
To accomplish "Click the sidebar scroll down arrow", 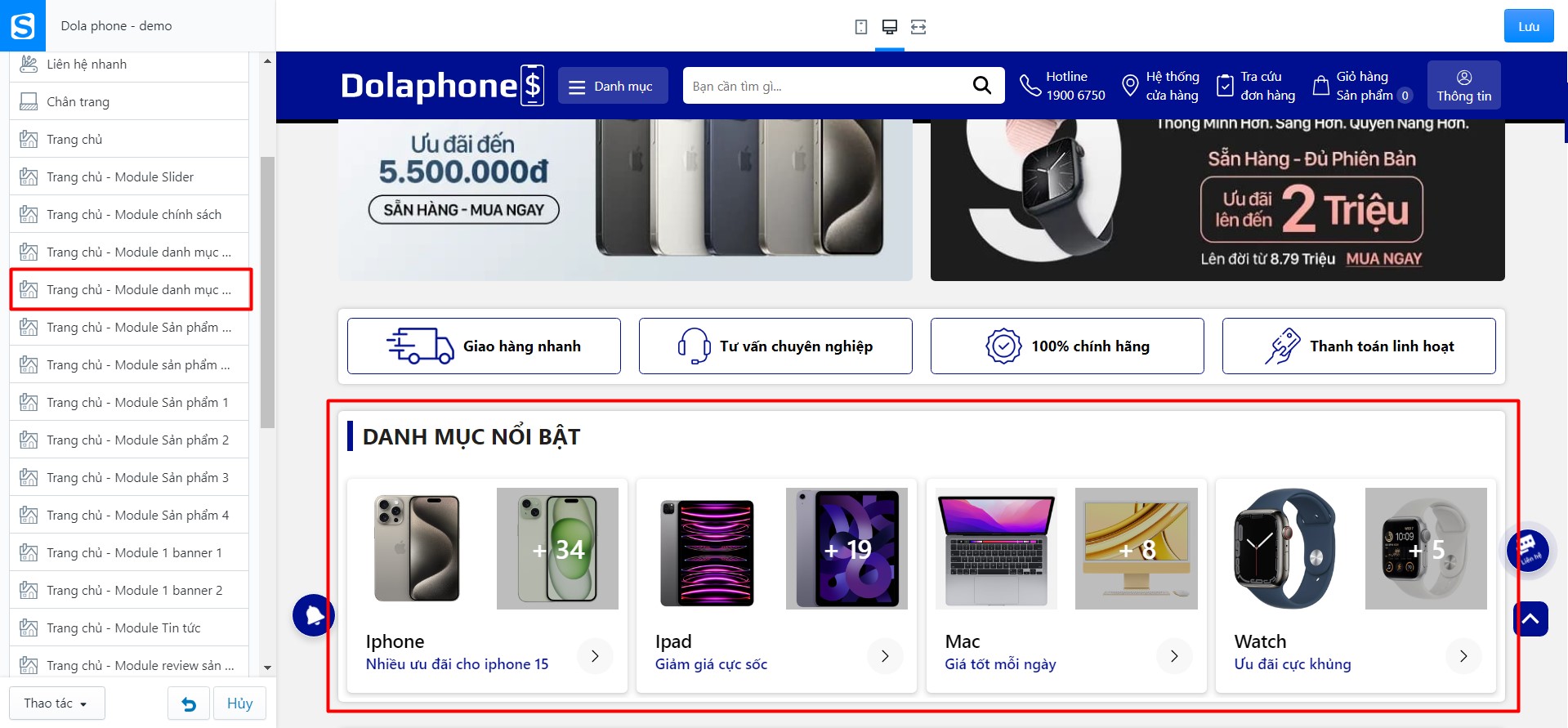I will click(x=267, y=668).
